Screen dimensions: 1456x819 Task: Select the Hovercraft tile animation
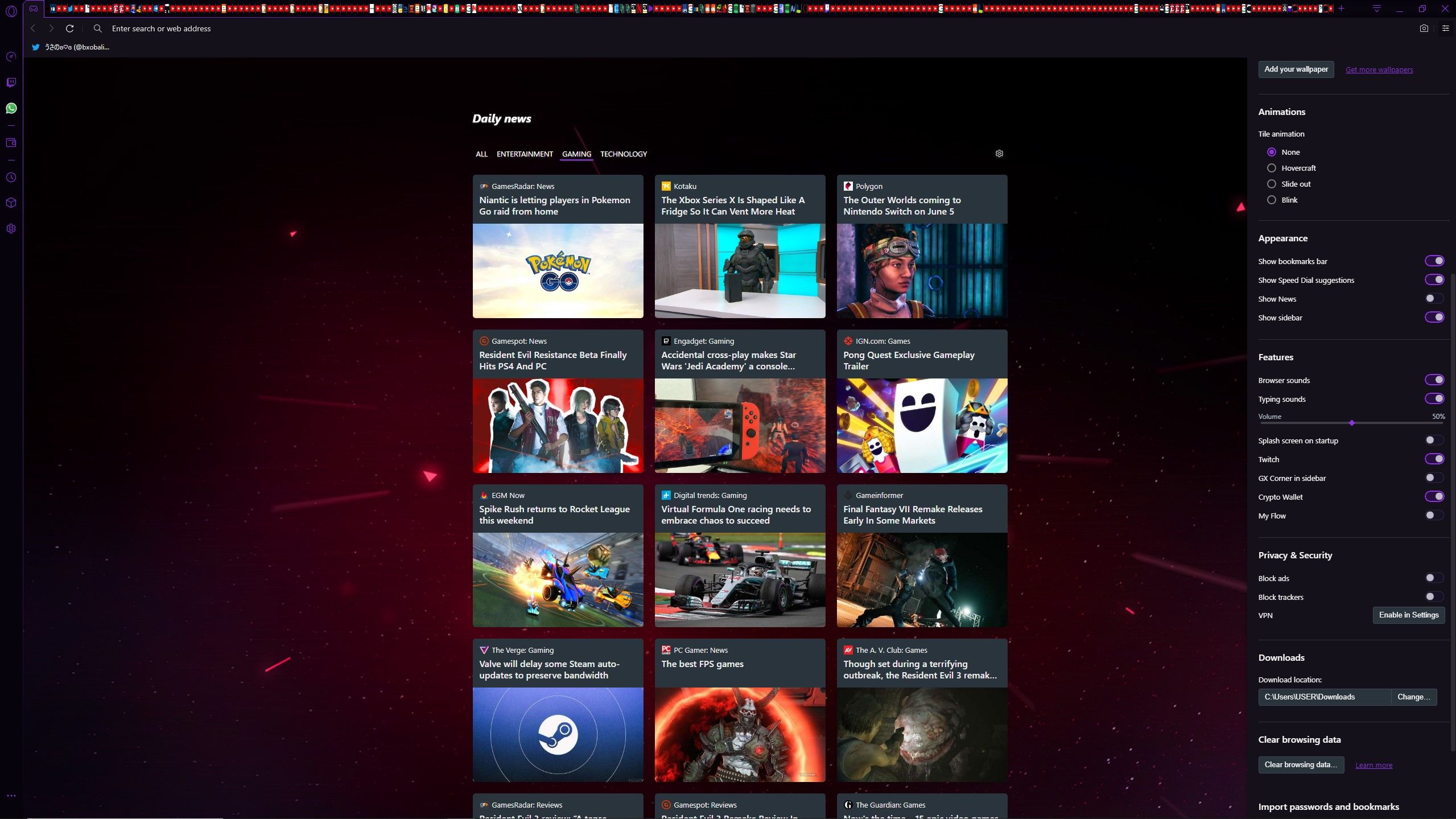pos(1271,168)
